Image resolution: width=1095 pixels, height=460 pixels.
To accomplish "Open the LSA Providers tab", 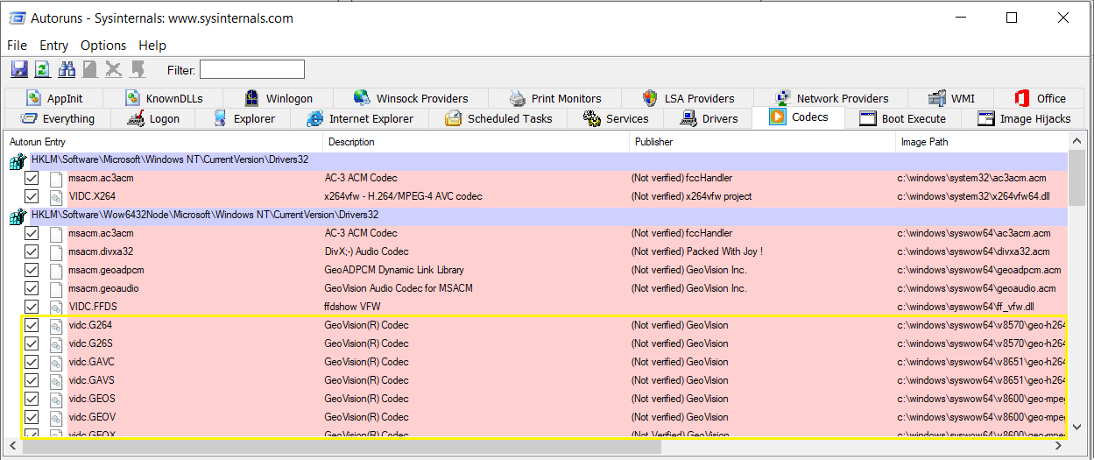I will (x=688, y=98).
